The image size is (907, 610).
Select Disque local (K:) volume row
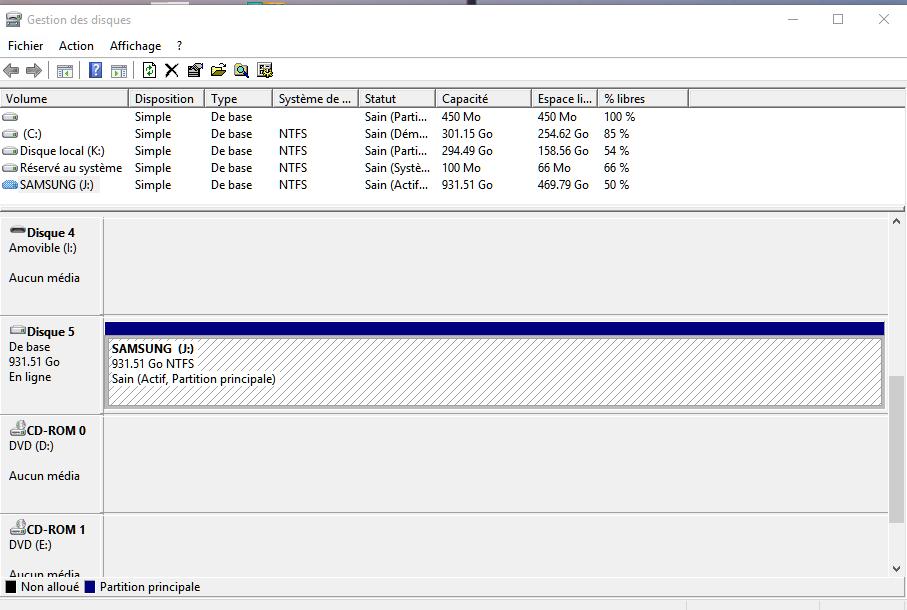(x=61, y=151)
